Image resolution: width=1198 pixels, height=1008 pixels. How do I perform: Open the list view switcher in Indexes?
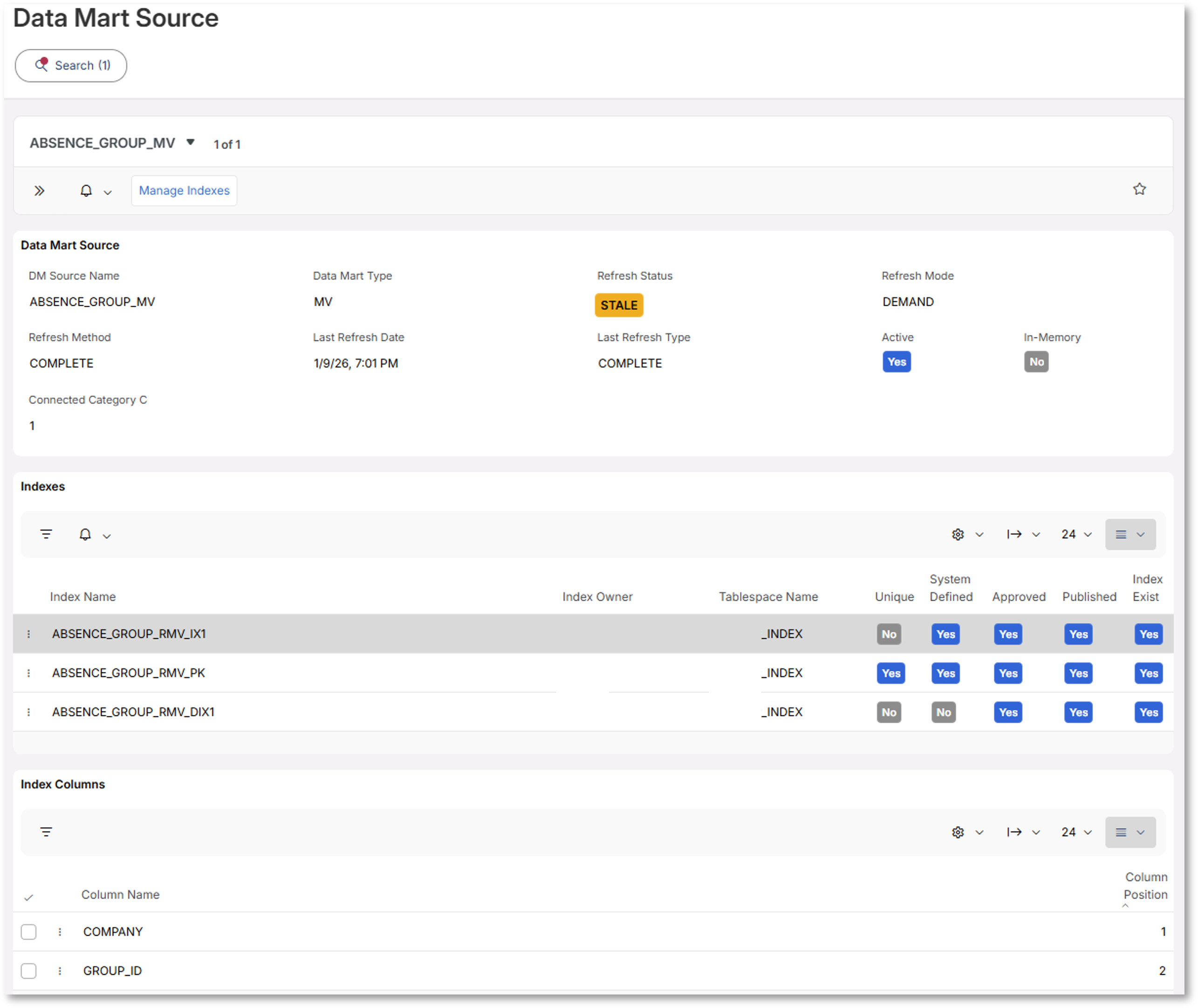pyautogui.click(x=1130, y=534)
